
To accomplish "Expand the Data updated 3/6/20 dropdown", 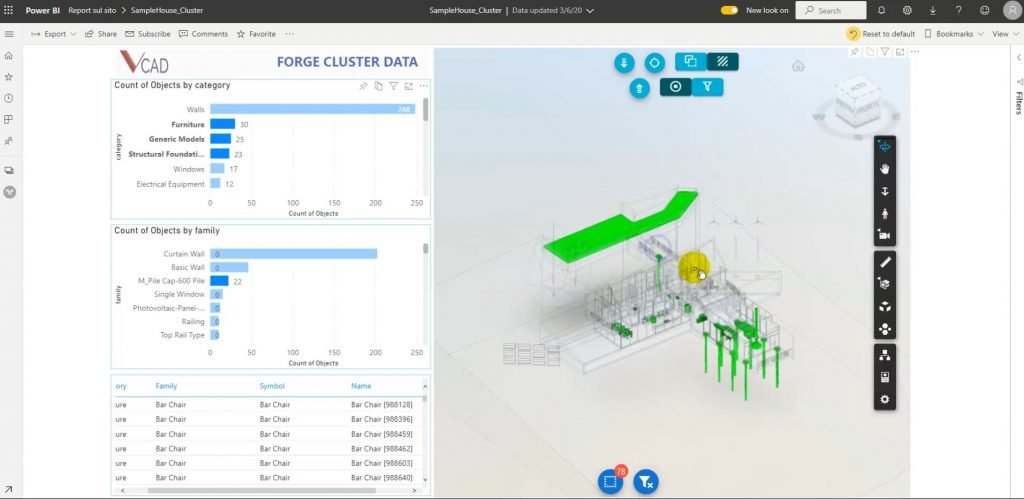I will tap(552, 10).
